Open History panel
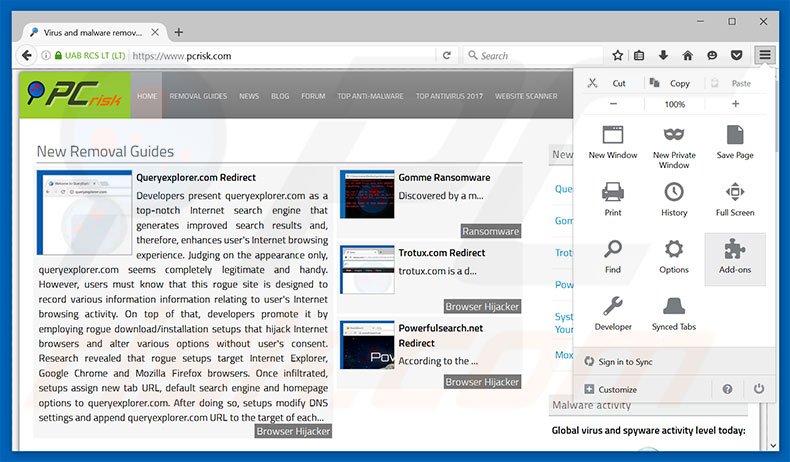This screenshot has height=462, width=790. pyautogui.click(x=674, y=200)
